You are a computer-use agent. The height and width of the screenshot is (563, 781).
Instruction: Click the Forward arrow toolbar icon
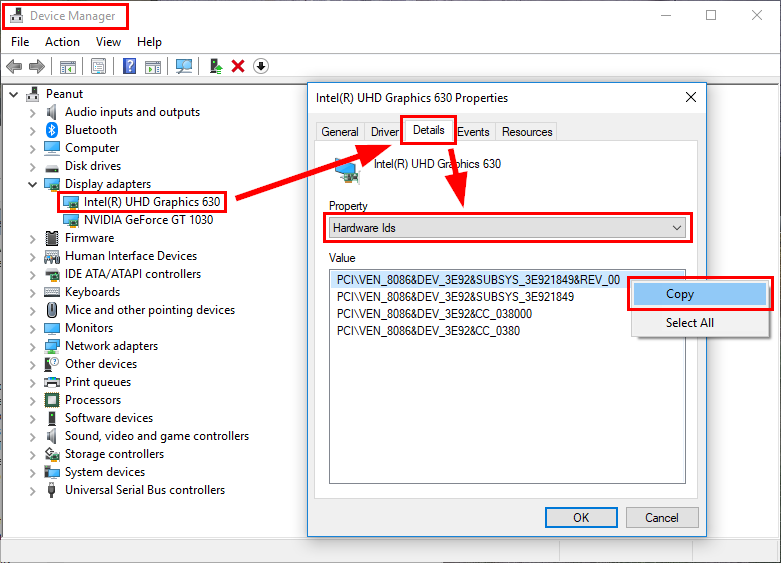(x=37, y=66)
